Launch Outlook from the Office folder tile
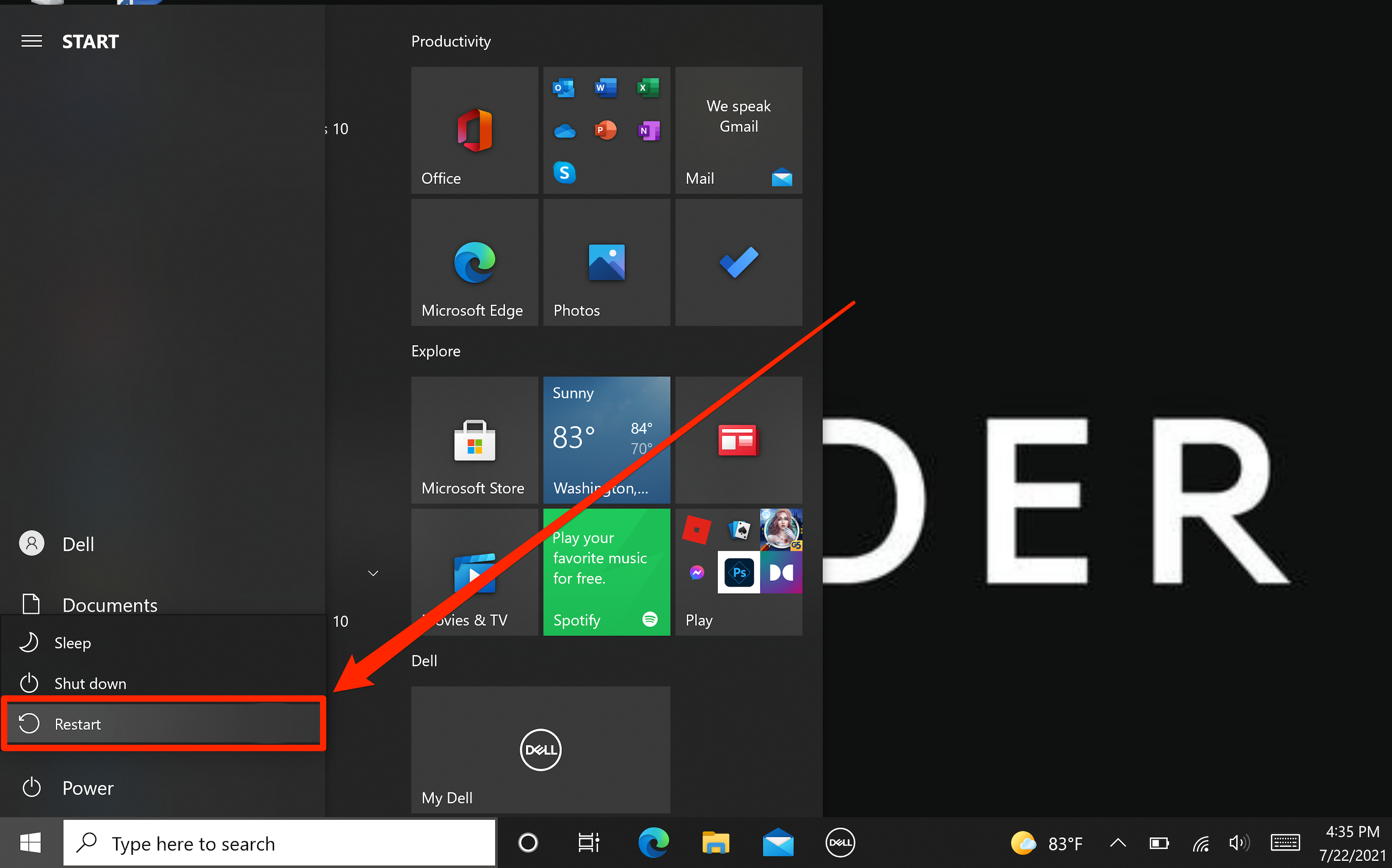This screenshot has width=1392, height=868. point(563,88)
